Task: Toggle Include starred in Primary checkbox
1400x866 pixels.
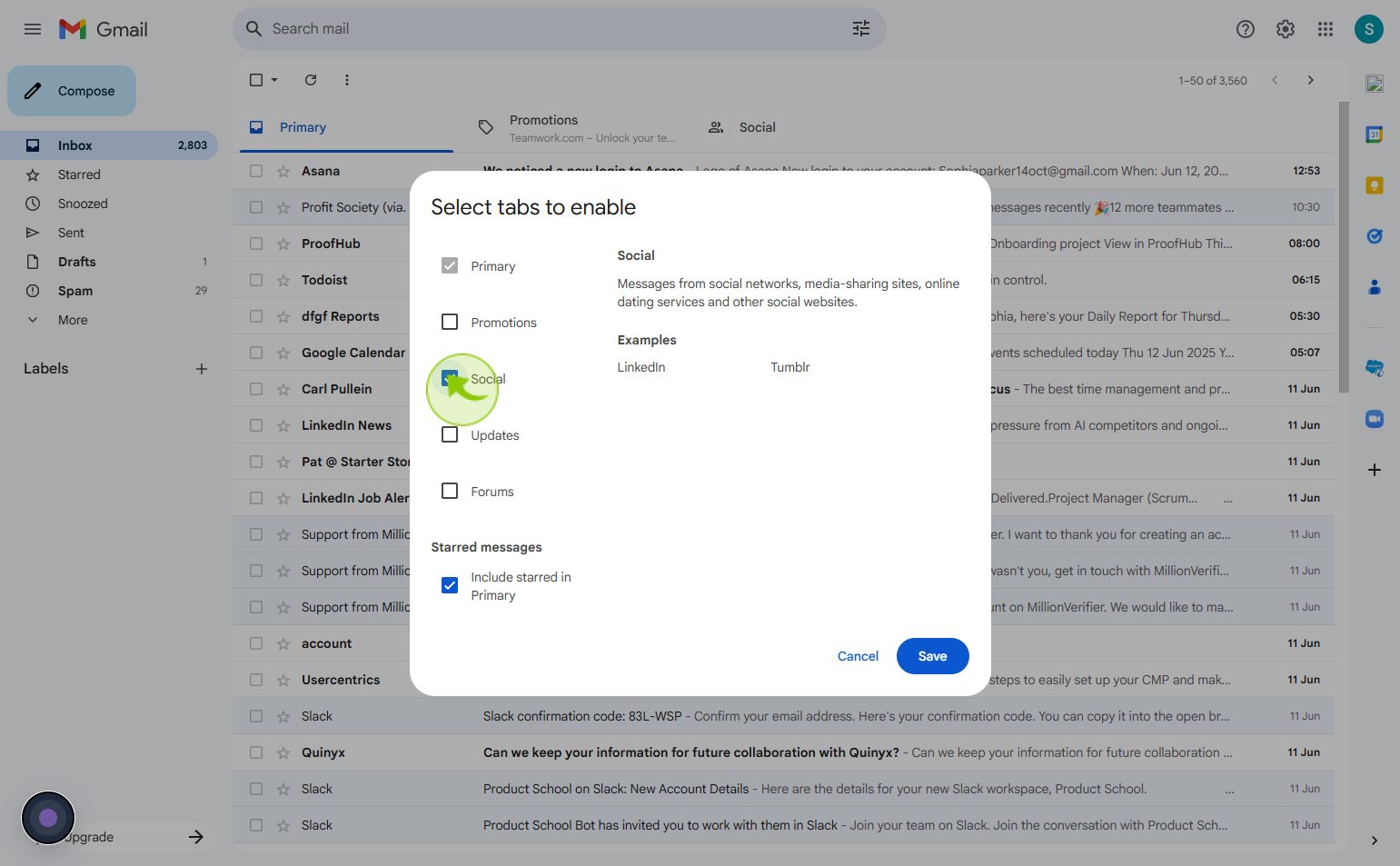Action: (x=450, y=585)
